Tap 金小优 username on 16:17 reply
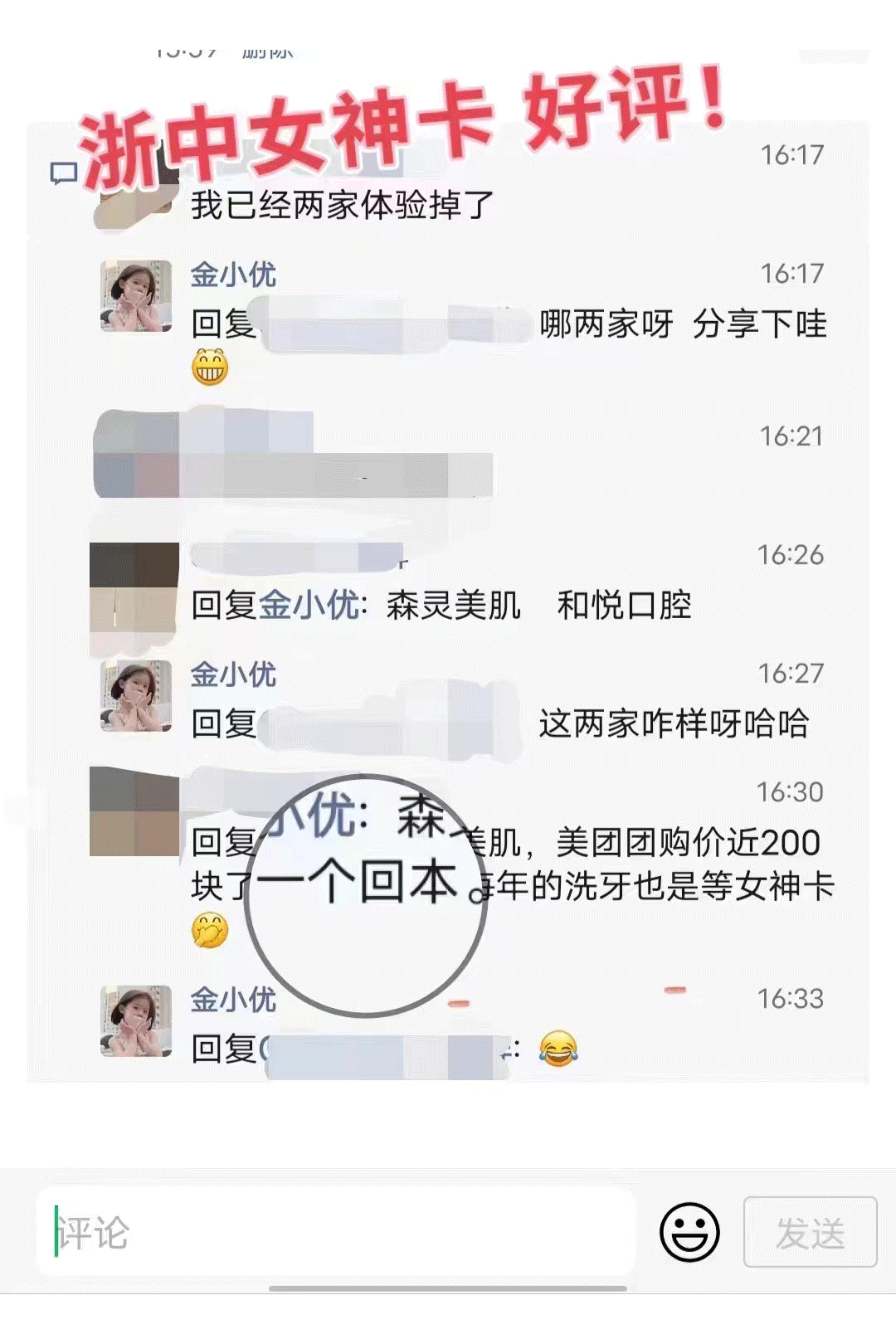This screenshot has width=896, height=1344. pos(233,275)
